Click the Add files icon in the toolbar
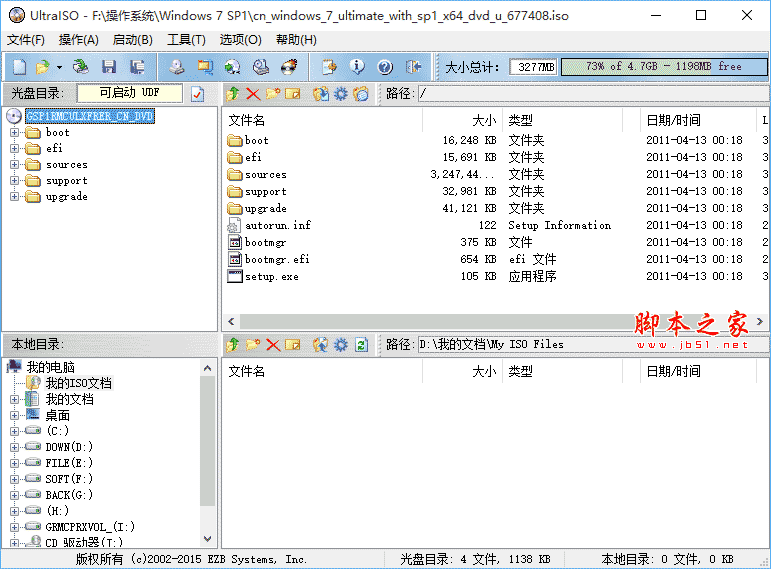 329,66
